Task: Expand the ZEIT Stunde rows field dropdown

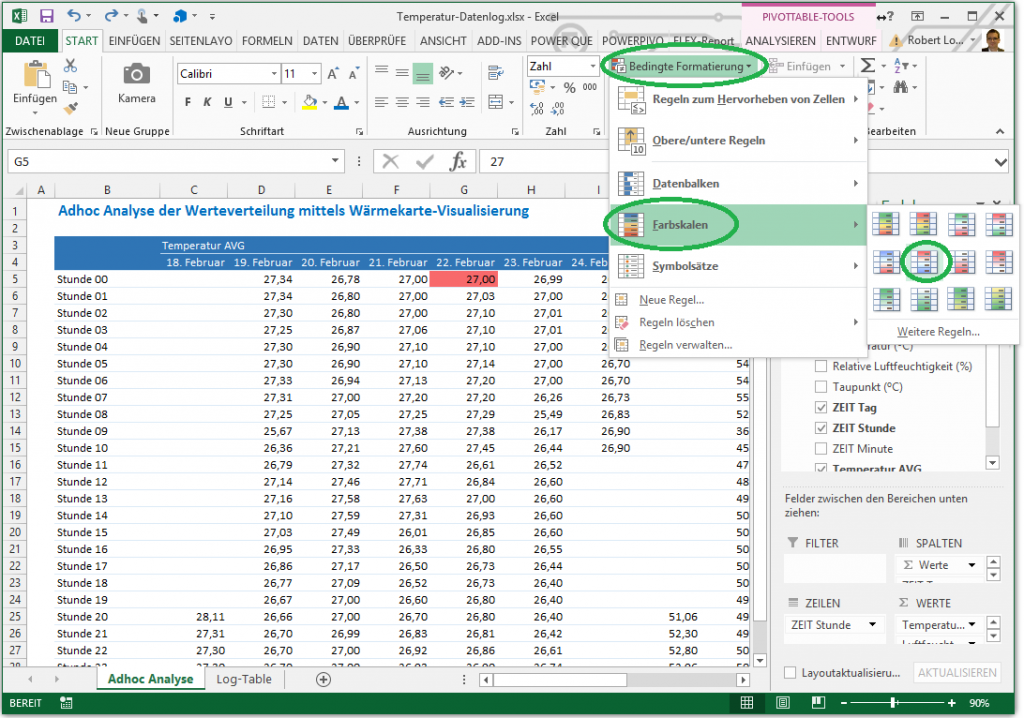Action: pos(872,625)
